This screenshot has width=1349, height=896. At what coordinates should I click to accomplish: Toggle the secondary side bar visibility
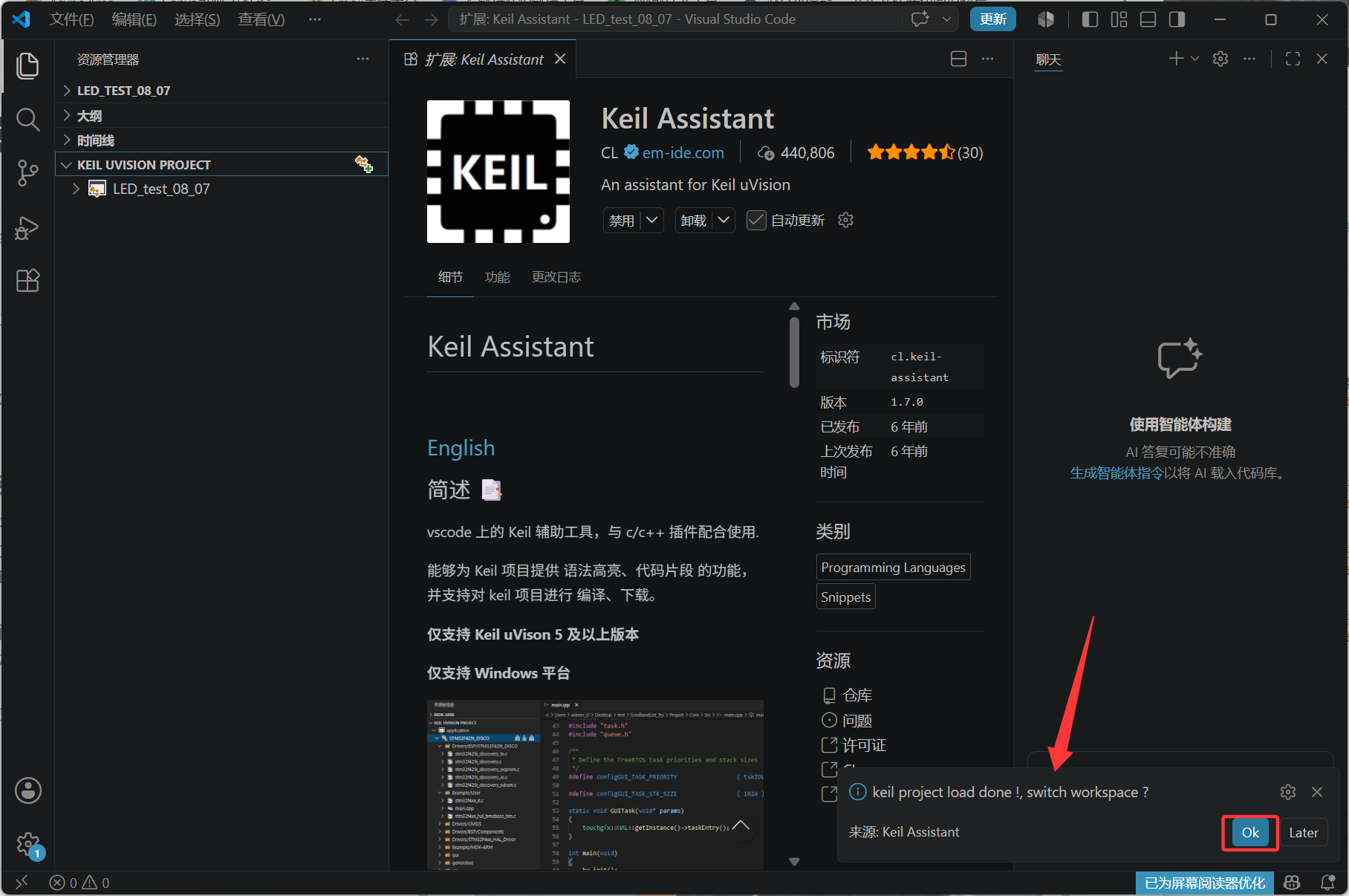click(x=1177, y=19)
